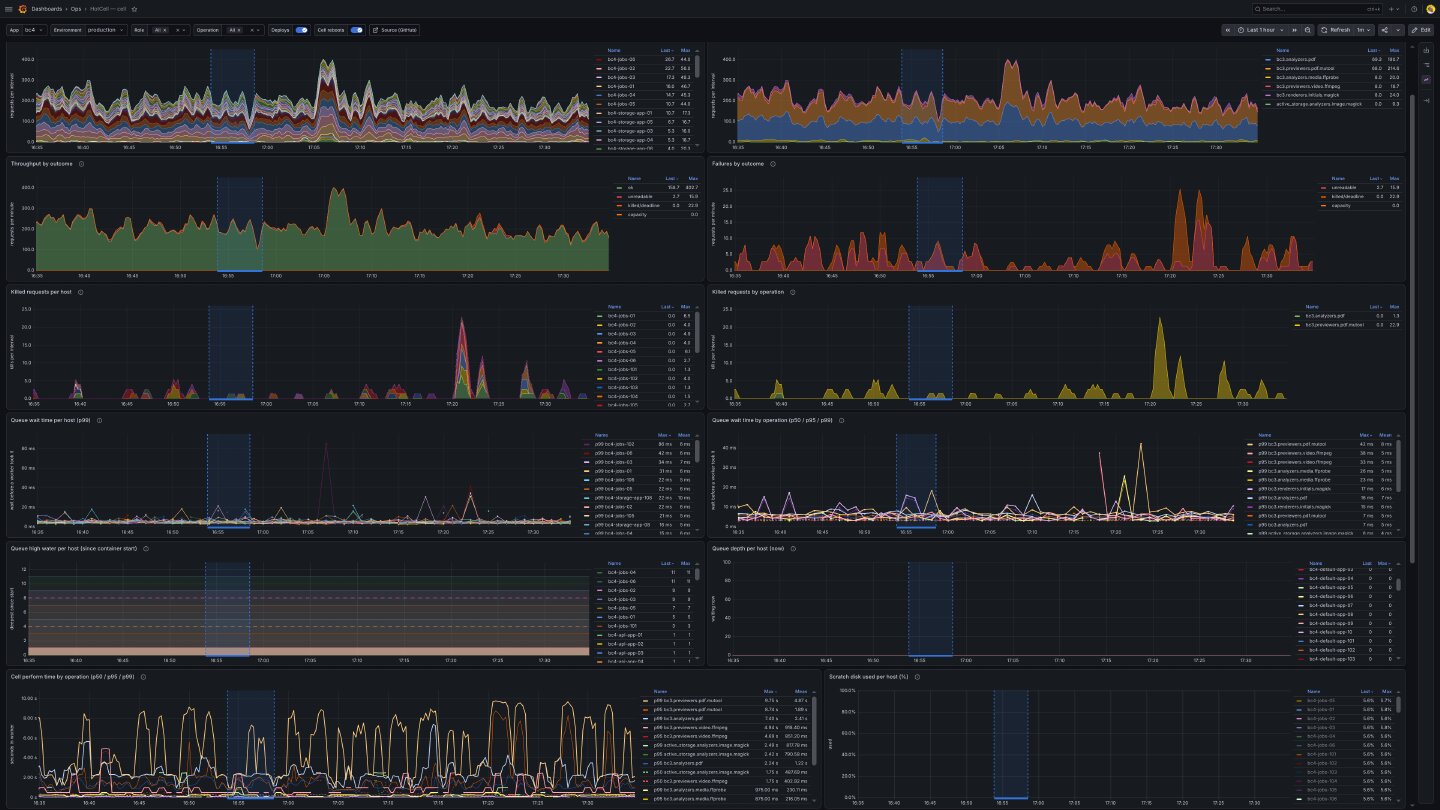
Task: Show info for Scratch disk used panel
Action: (x=917, y=676)
